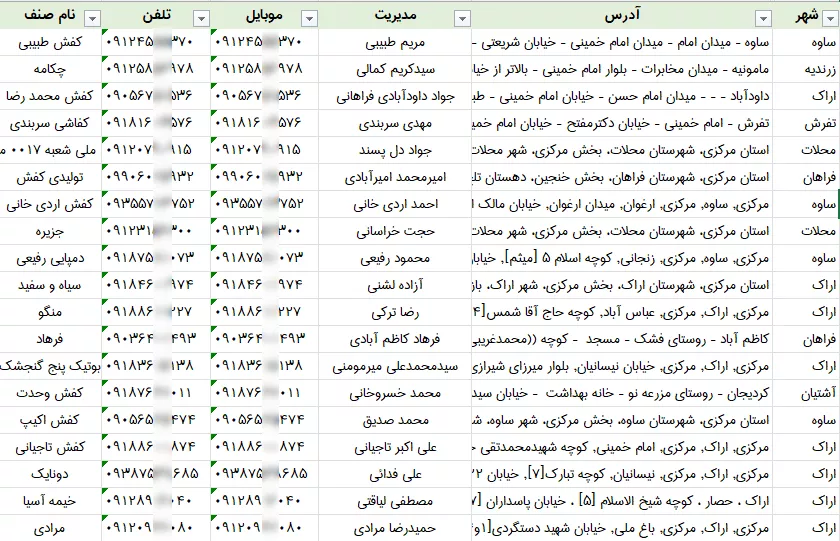Select address cell starting with کردیجان

(x=622, y=393)
